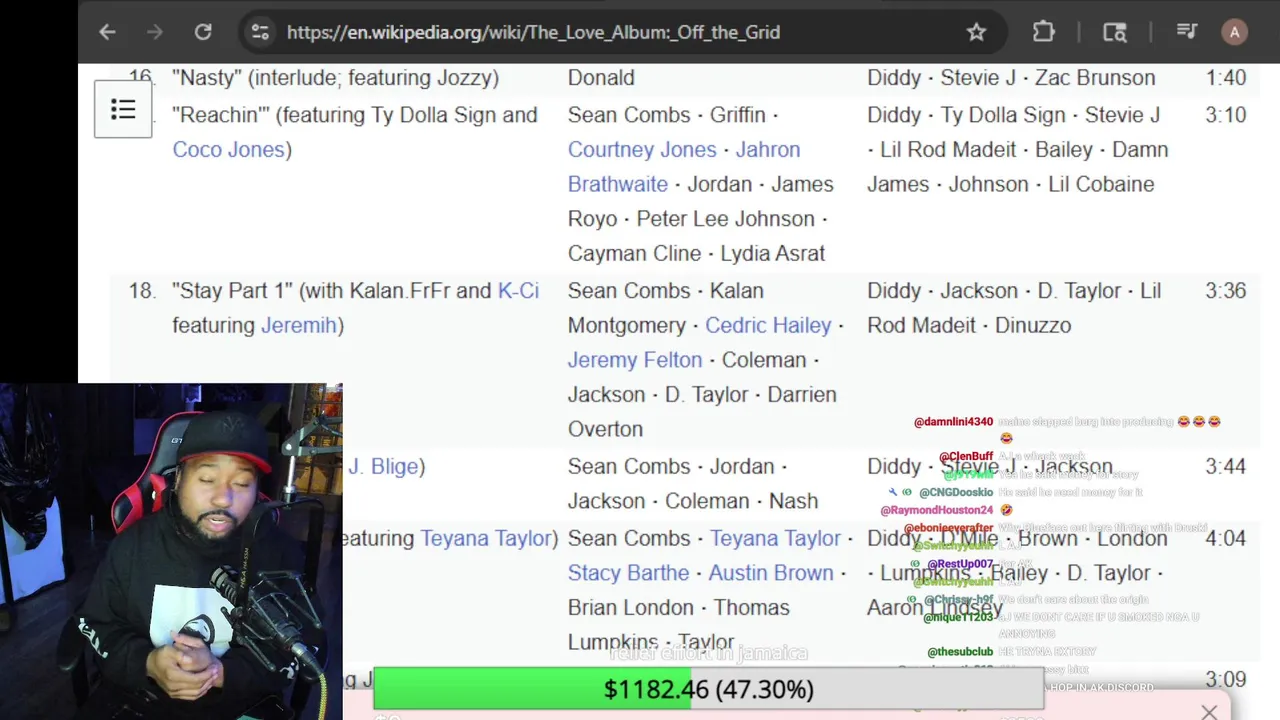Reload the Wikipedia page
The image size is (1280, 720).
203,32
